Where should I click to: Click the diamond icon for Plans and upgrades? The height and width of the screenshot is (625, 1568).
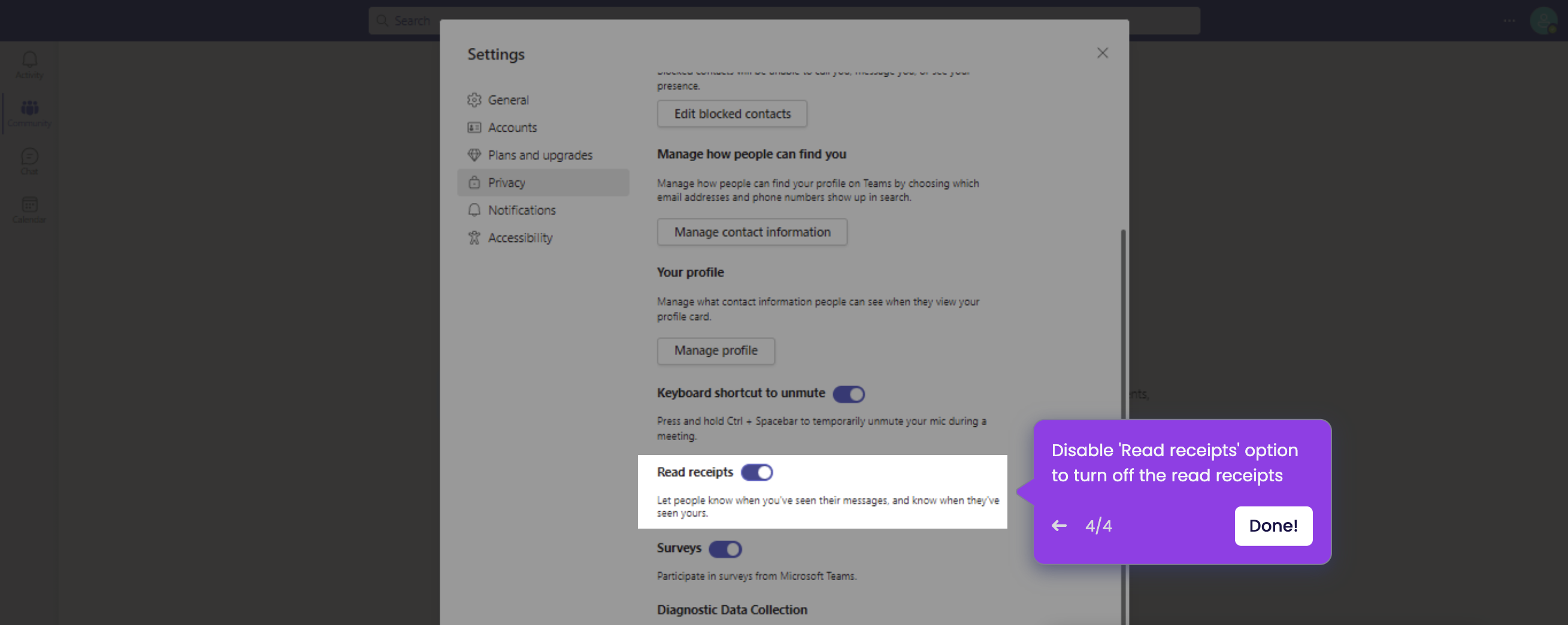475,154
